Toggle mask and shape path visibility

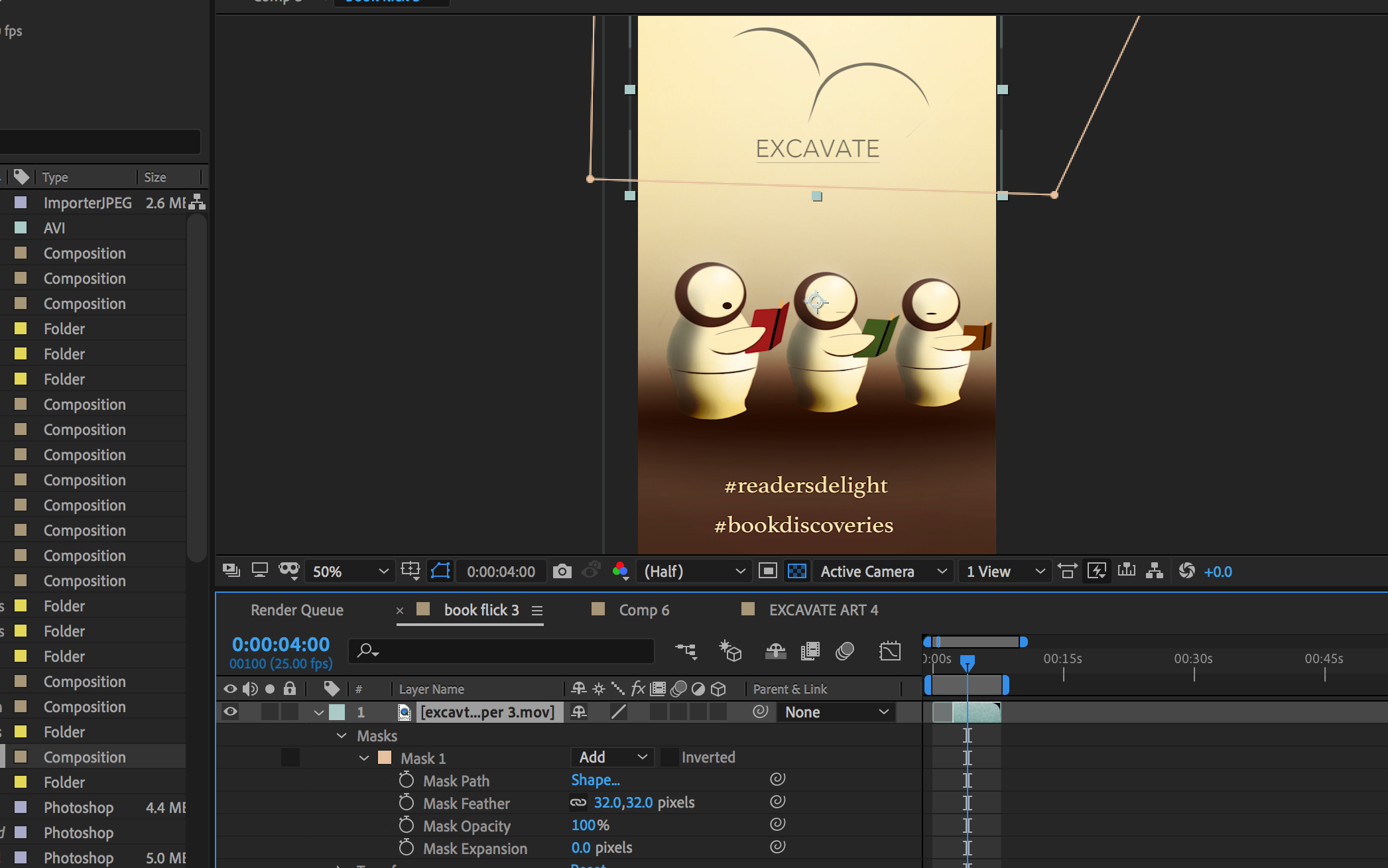pos(440,571)
